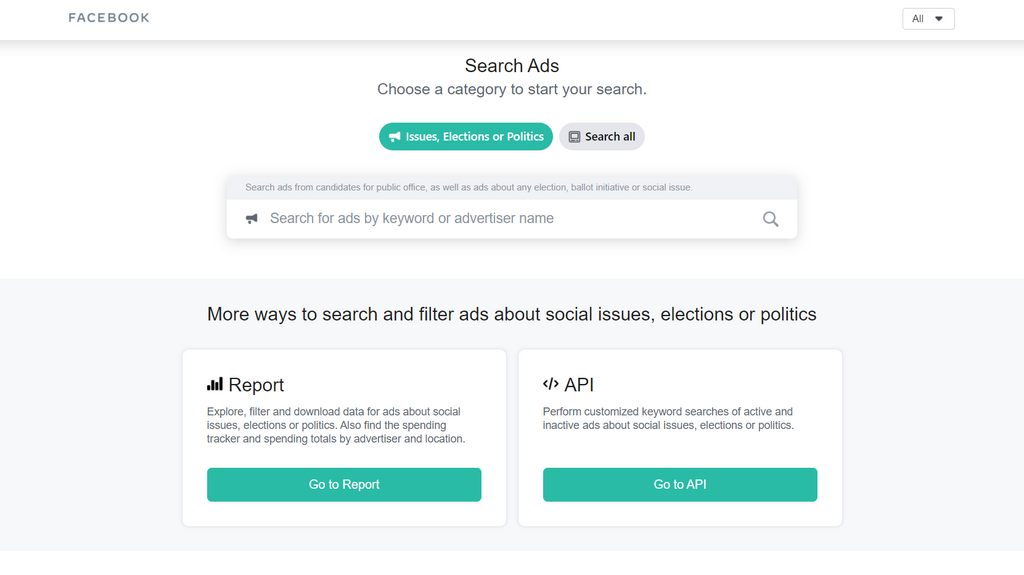Image resolution: width=1024 pixels, height=575 pixels.
Task: Click the Report description paragraph
Action: (x=336, y=425)
